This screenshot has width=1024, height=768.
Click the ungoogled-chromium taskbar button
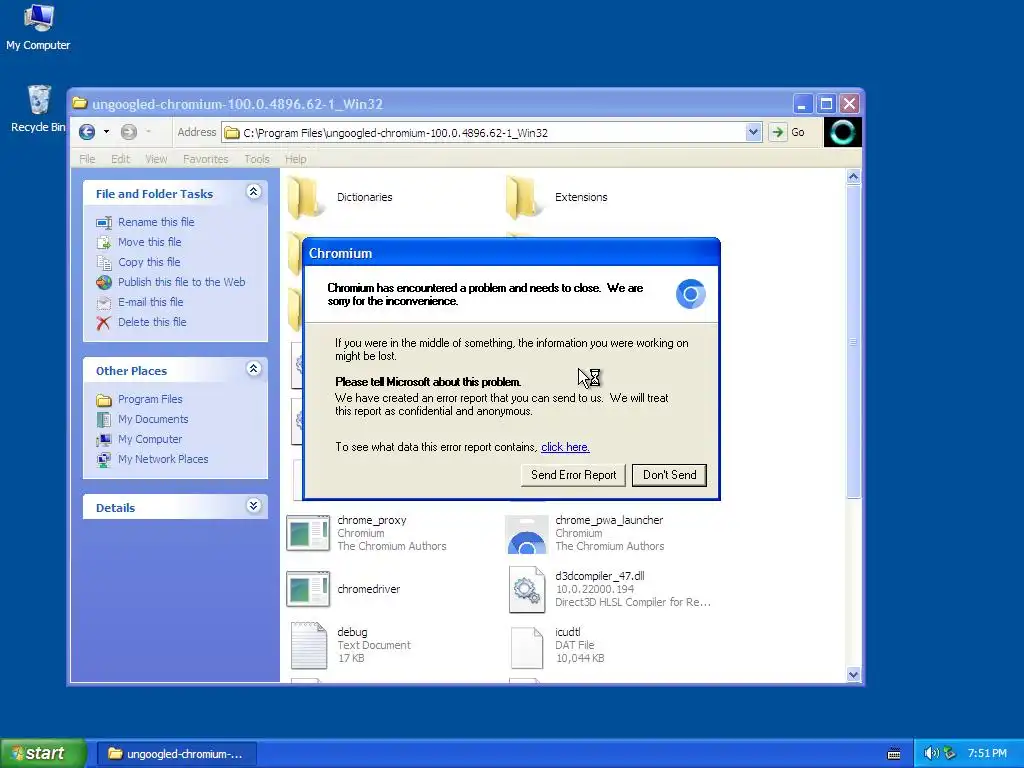coord(176,754)
